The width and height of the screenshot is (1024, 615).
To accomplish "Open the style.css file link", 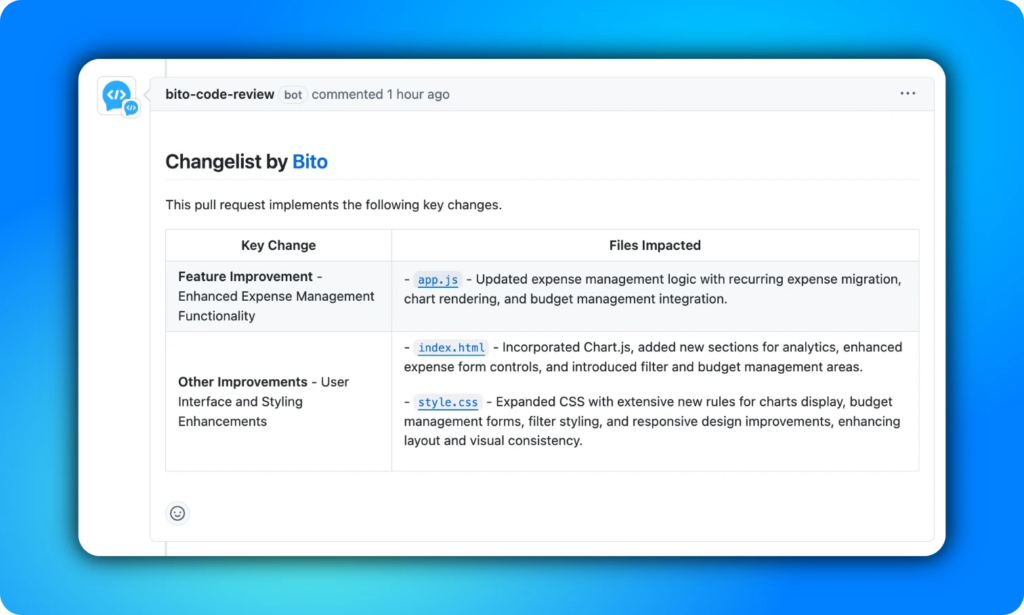I will [447, 402].
